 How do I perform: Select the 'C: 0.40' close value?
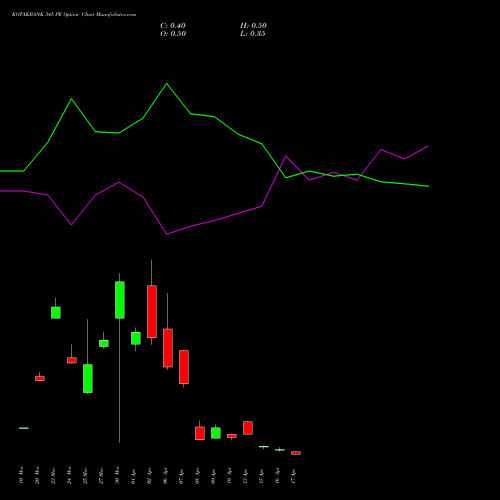coord(173,26)
